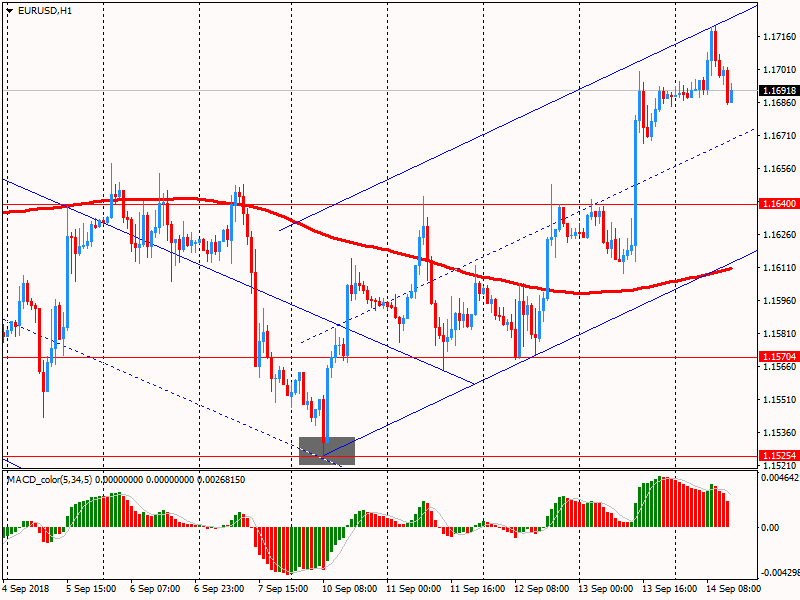800x600 pixels.
Task: Click the MACD scale value 0.004642
Action: 780,478
